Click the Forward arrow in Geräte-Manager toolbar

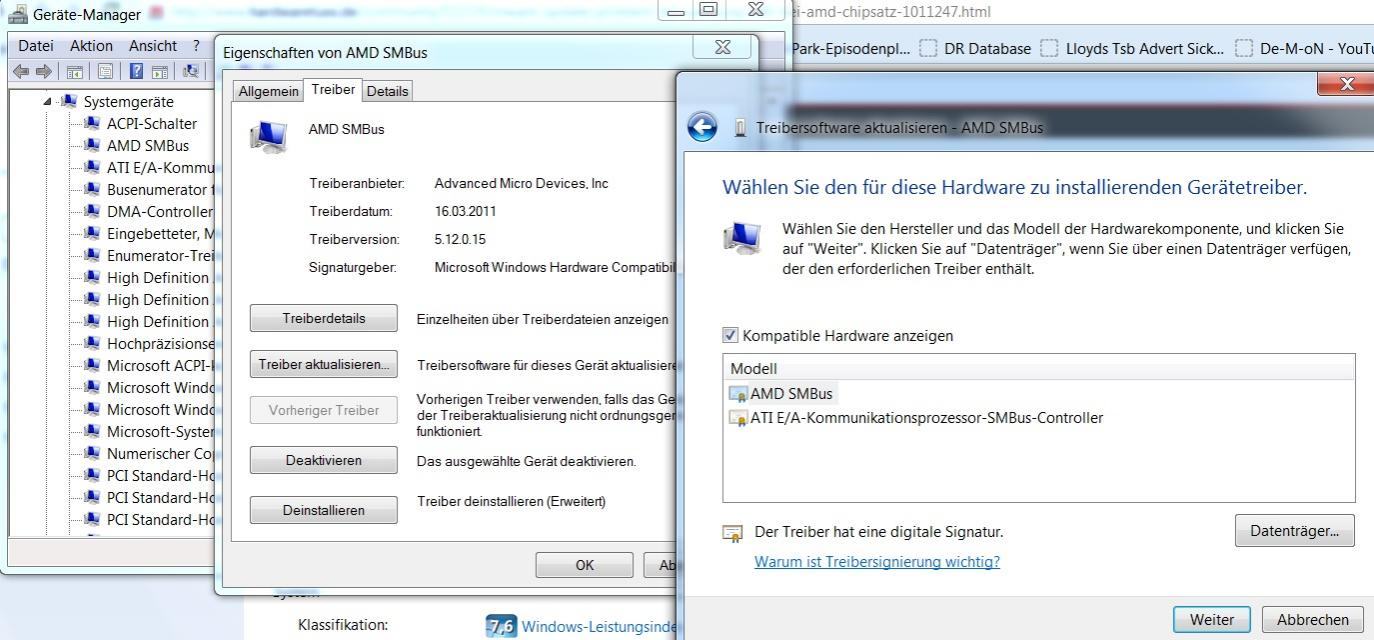click(43, 71)
